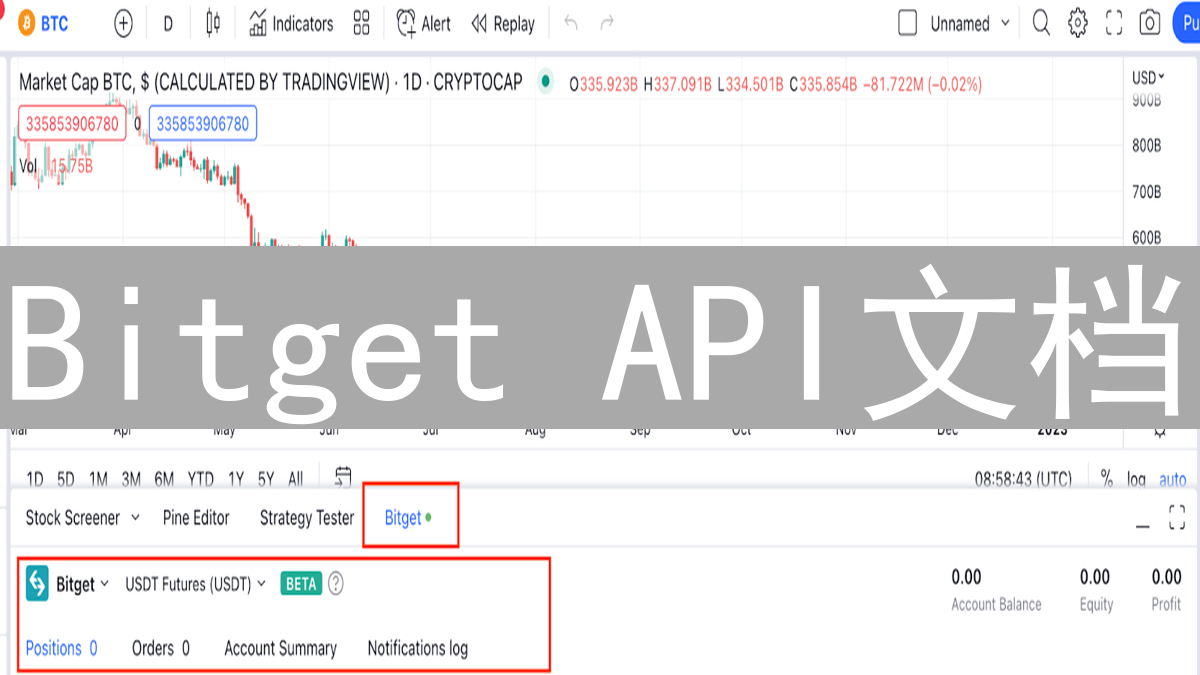1200x675 pixels.
Task: Click the 800B price axis label
Action: click(1145, 146)
